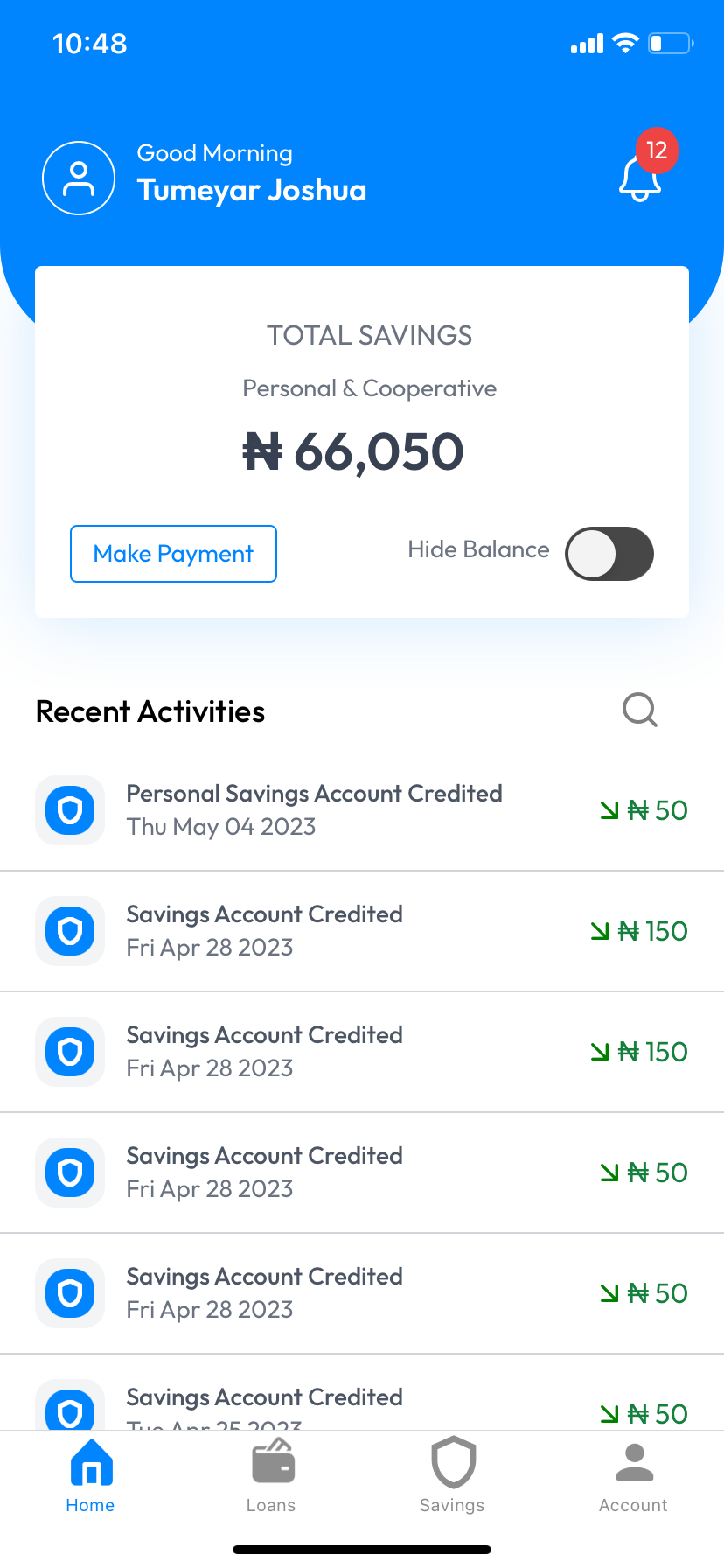Toggle the Hide Balance switch

click(x=609, y=554)
